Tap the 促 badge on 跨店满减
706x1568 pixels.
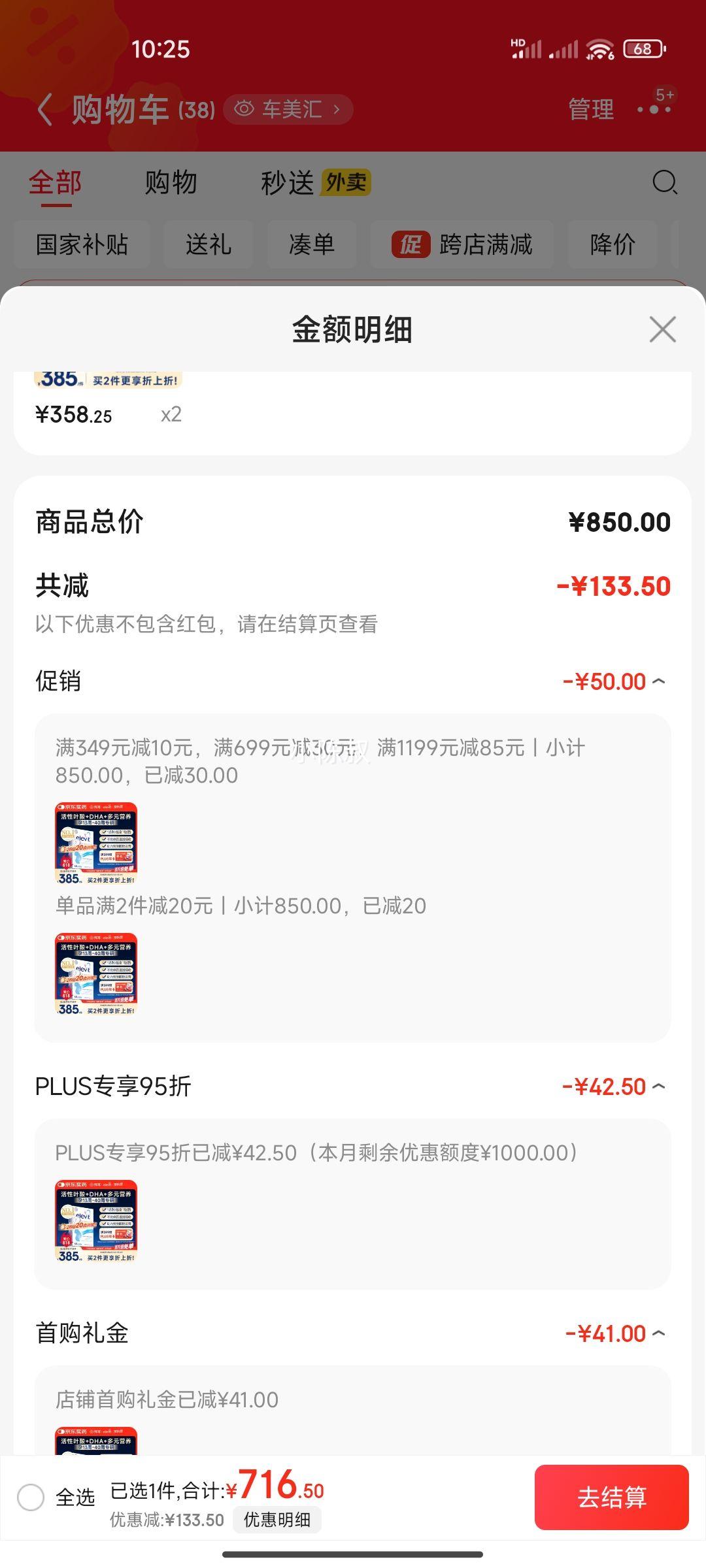click(411, 245)
